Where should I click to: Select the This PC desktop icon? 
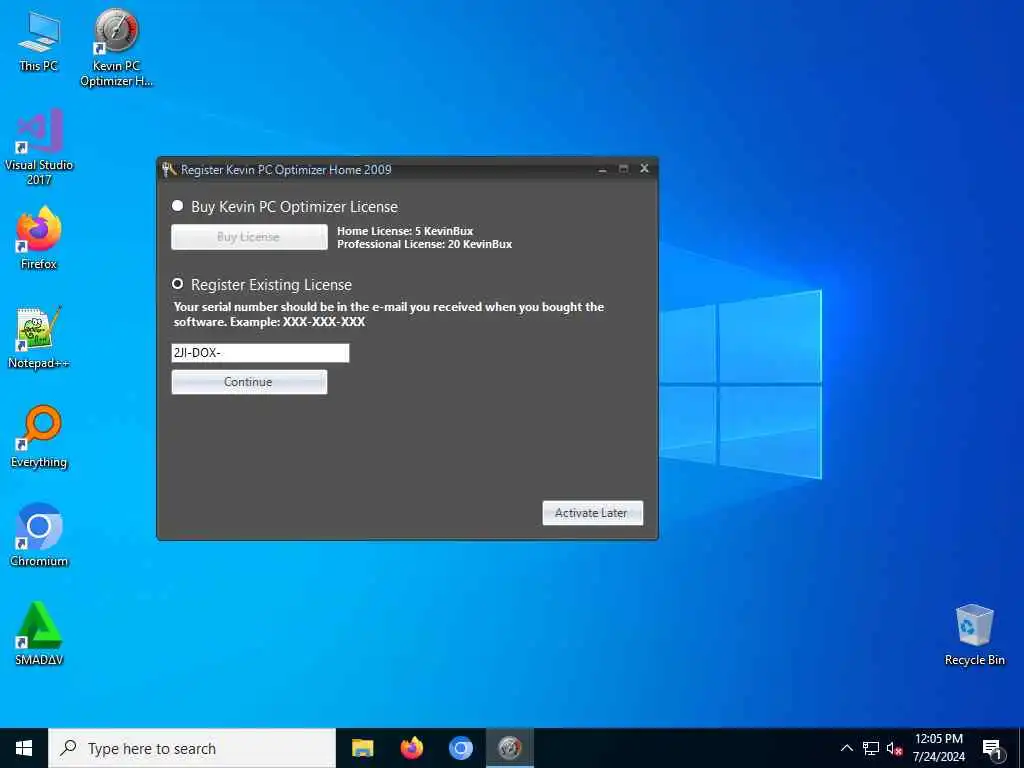pos(39,41)
